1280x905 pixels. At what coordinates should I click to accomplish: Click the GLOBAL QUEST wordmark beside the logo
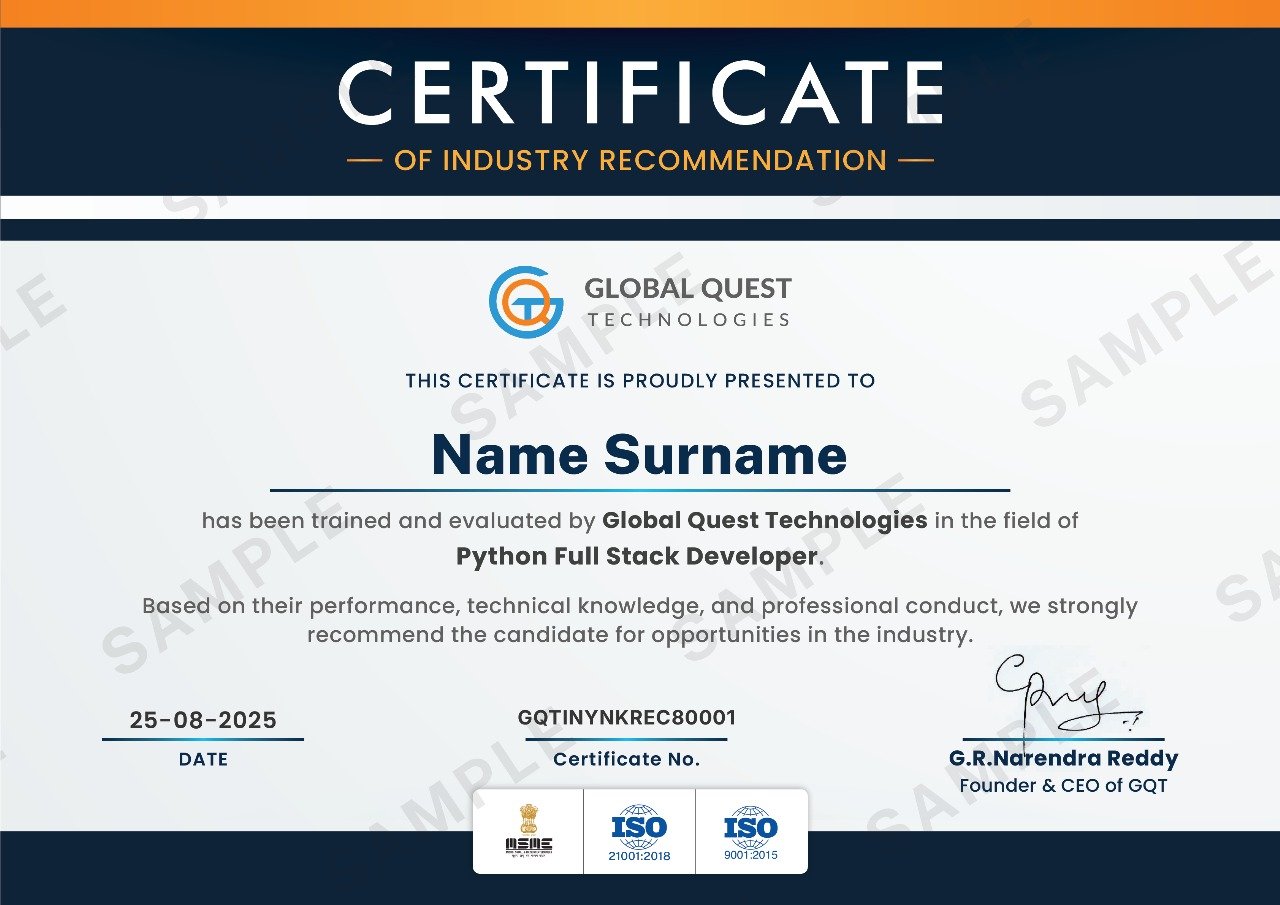coord(688,289)
